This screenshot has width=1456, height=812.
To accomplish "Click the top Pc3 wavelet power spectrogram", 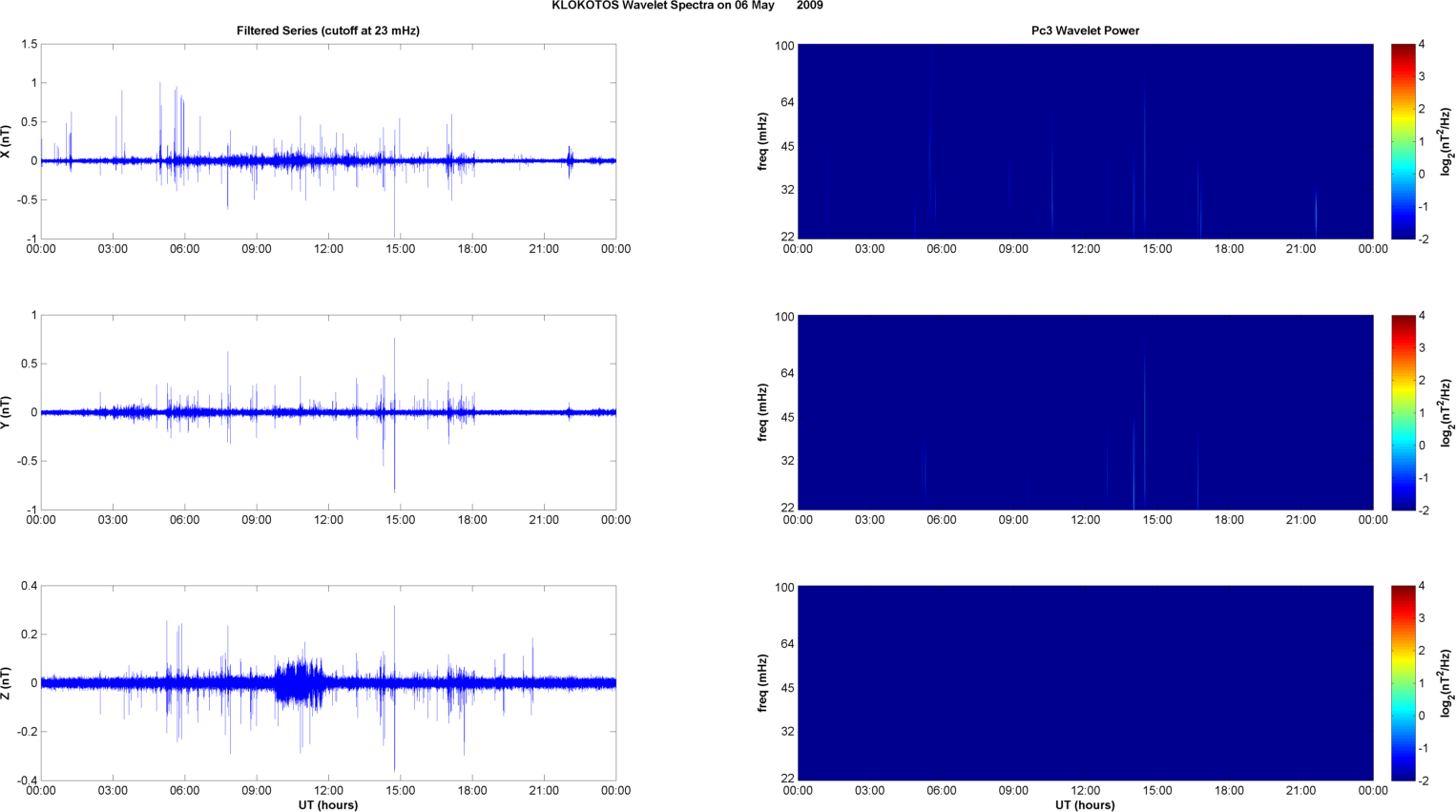I will (x=1085, y=141).
